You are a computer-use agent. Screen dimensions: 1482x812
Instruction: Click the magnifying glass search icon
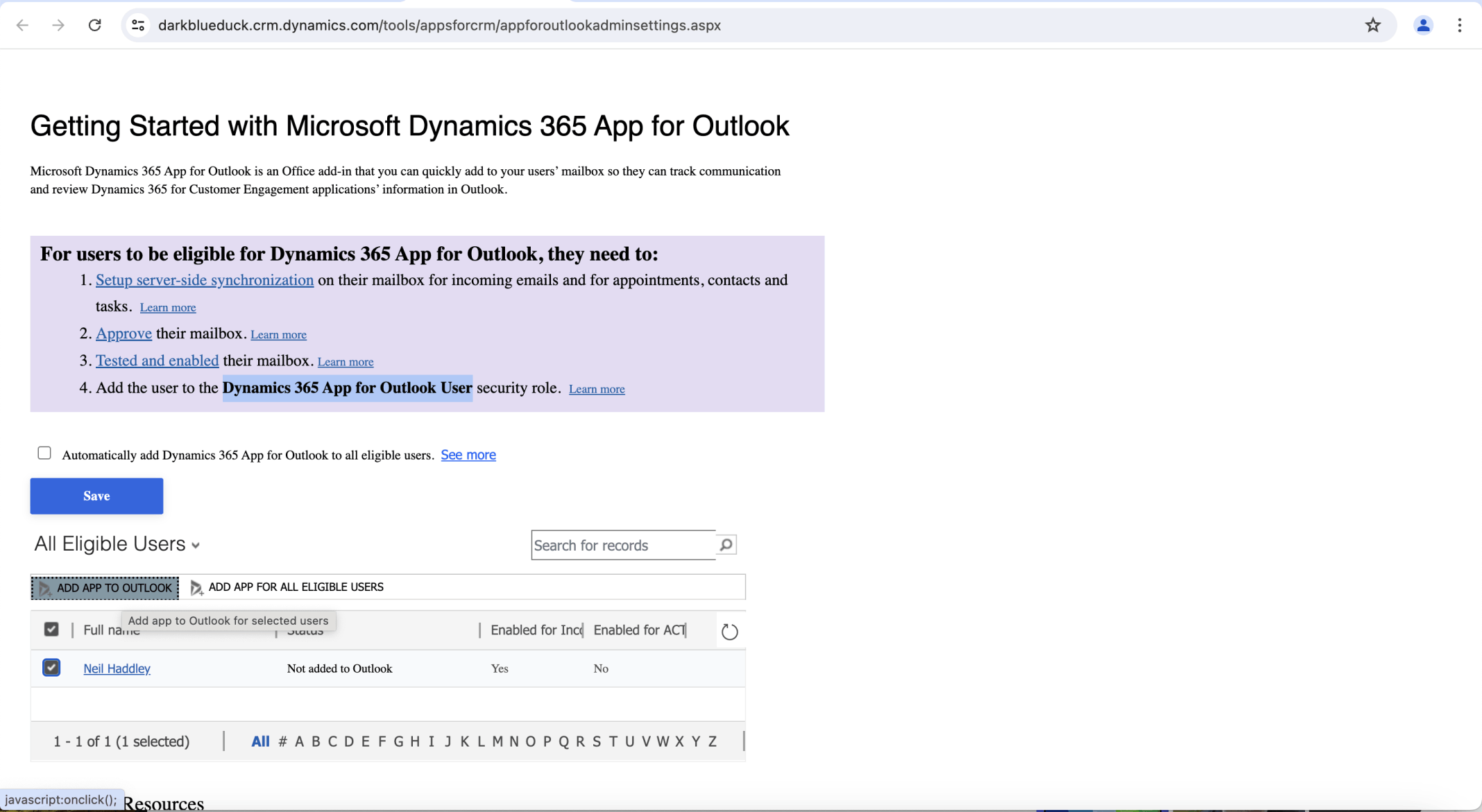(x=725, y=545)
